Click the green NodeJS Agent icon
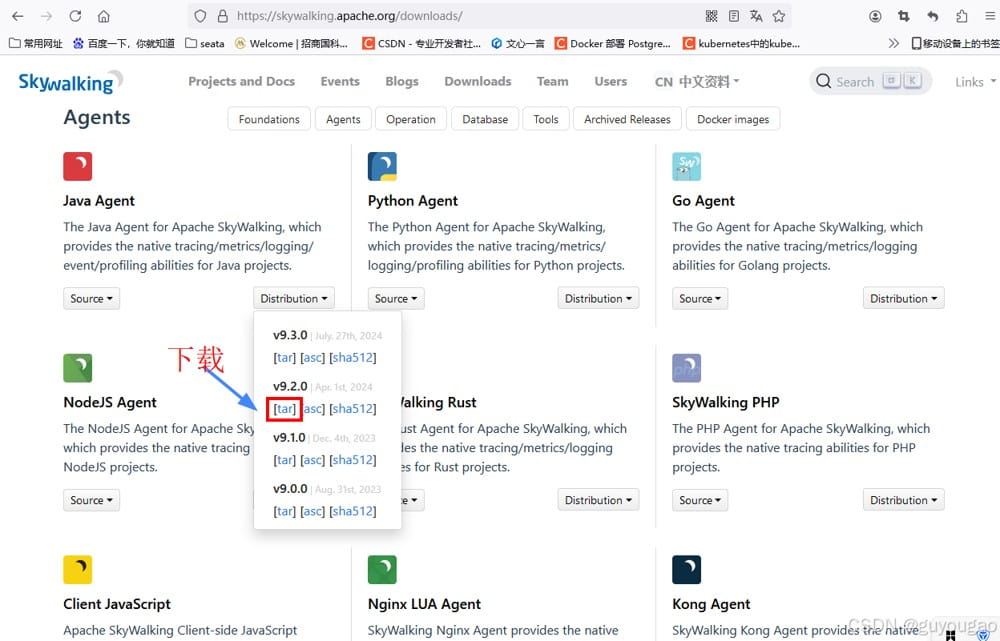 click(78, 368)
